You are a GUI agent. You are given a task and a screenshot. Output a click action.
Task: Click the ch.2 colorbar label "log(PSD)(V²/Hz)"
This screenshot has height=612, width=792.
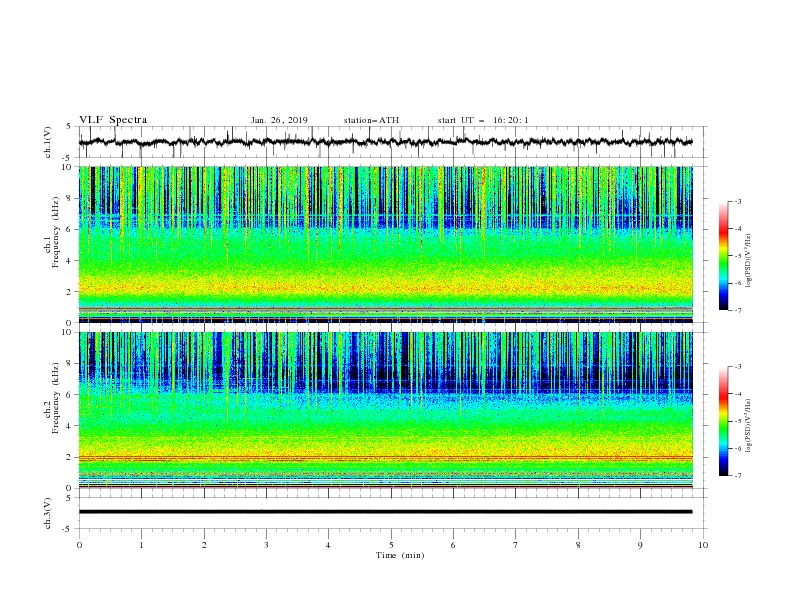(x=749, y=426)
